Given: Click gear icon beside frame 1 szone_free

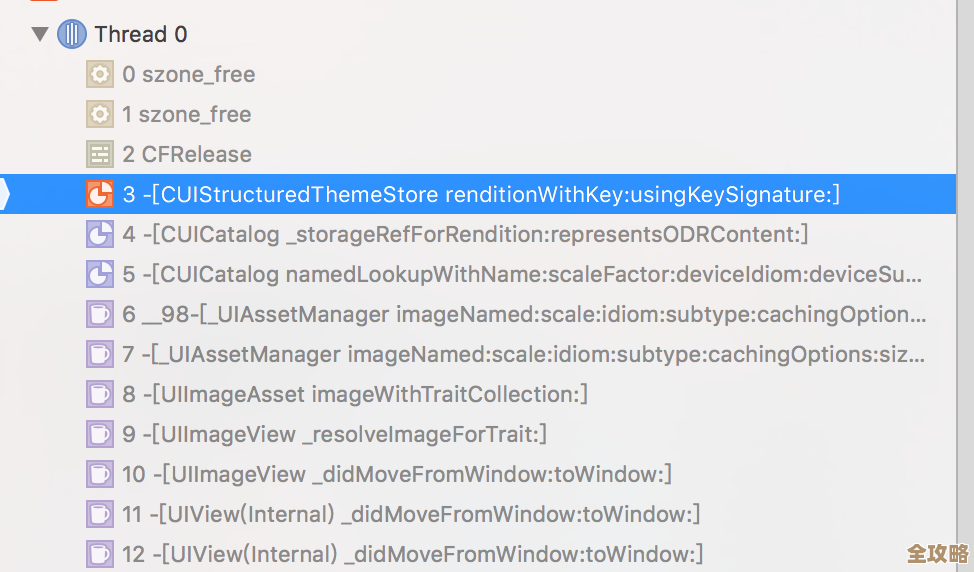Looking at the screenshot, I should tap(100, 114).
